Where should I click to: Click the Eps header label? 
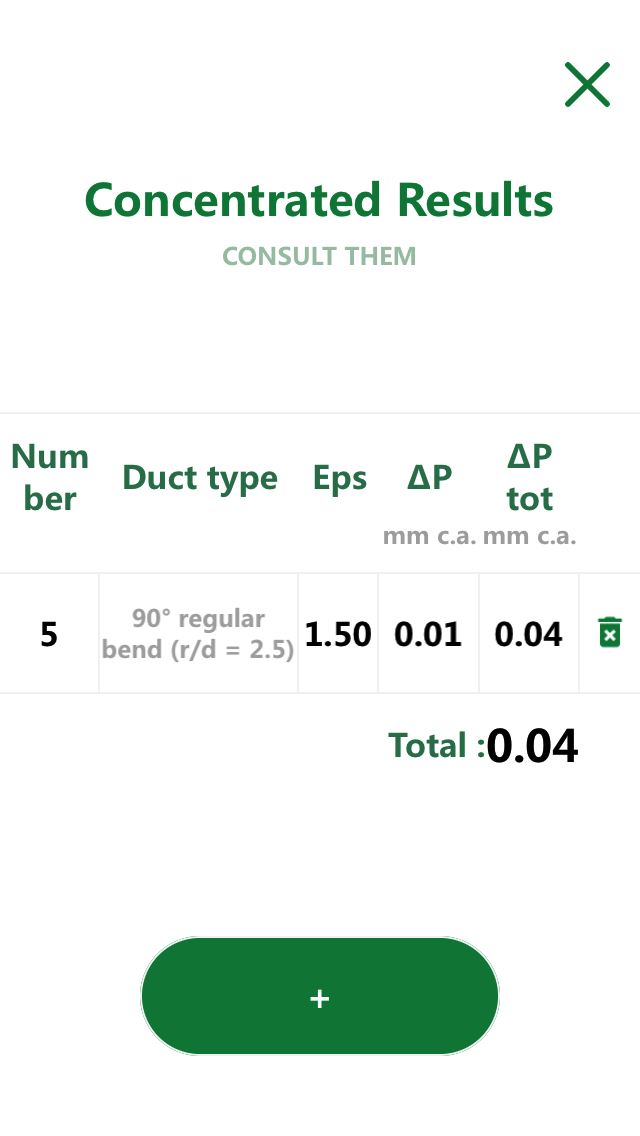click(339, 477)
